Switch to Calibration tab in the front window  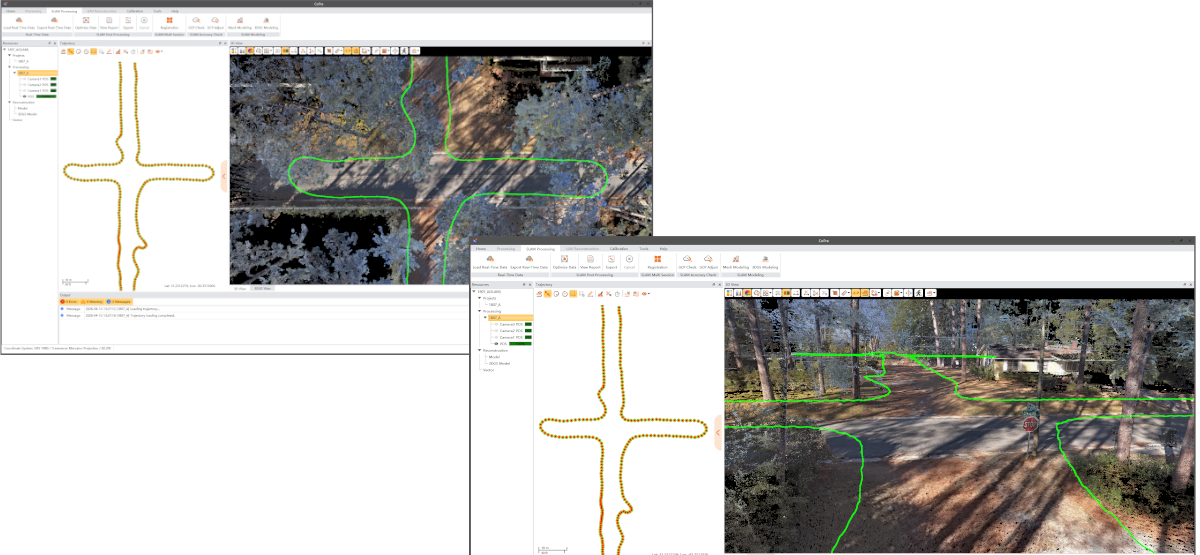618,248
